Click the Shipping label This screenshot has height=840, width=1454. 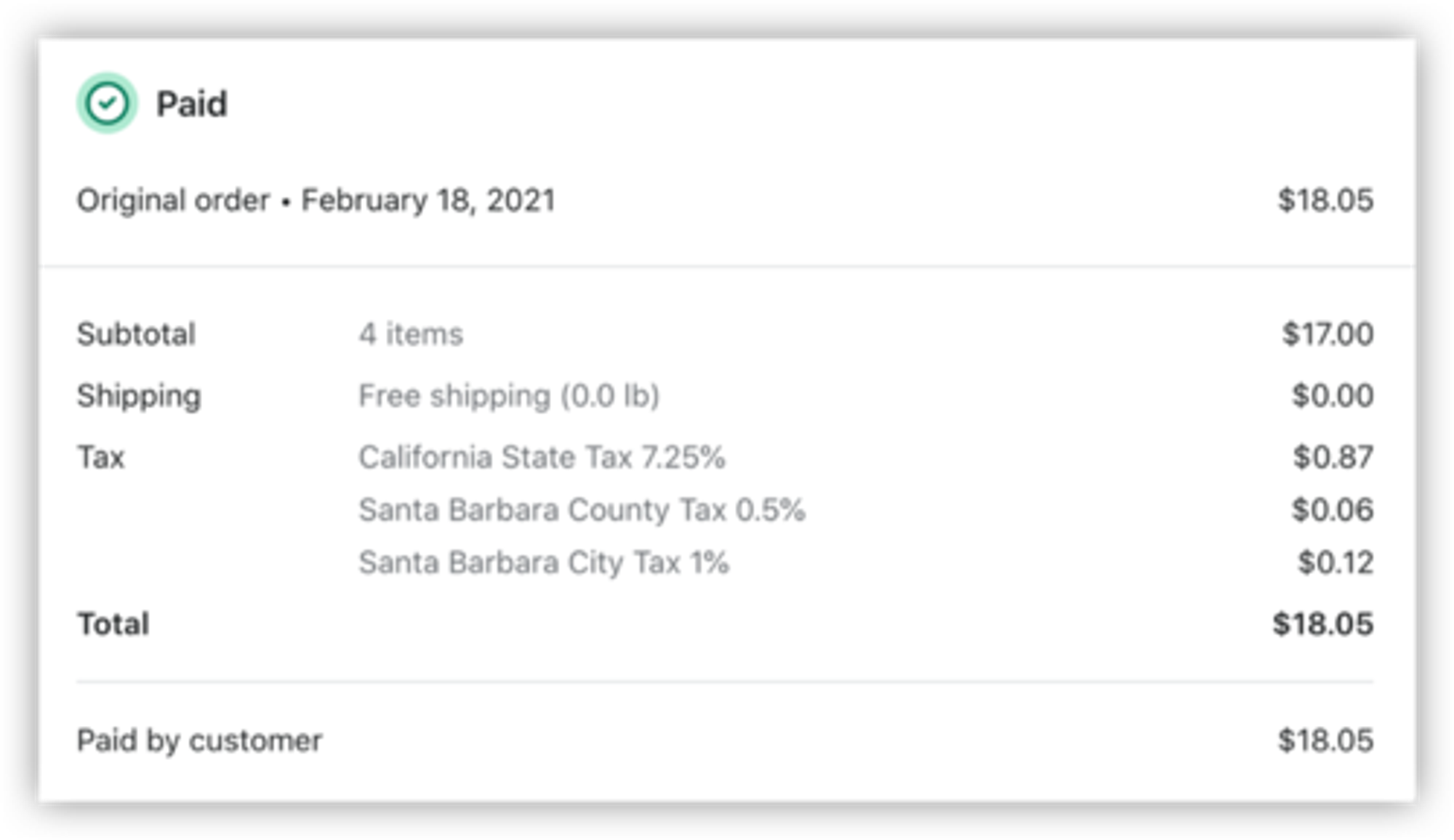[139, 396]
